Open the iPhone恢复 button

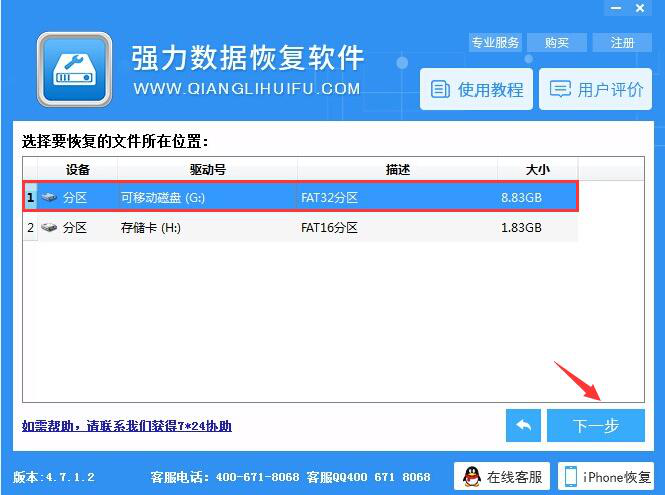pos(606,477)
